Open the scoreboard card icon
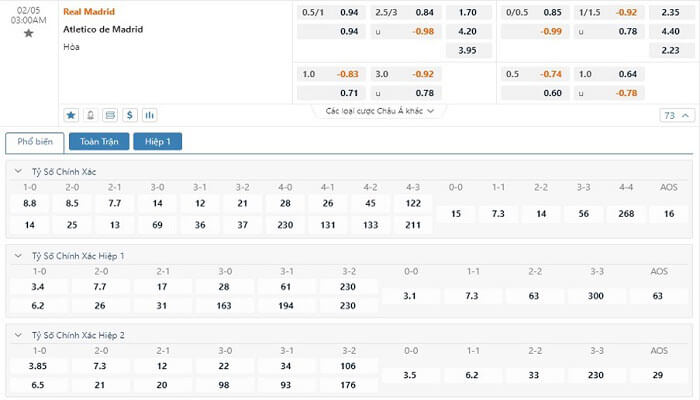 click(x=110, y=115)
